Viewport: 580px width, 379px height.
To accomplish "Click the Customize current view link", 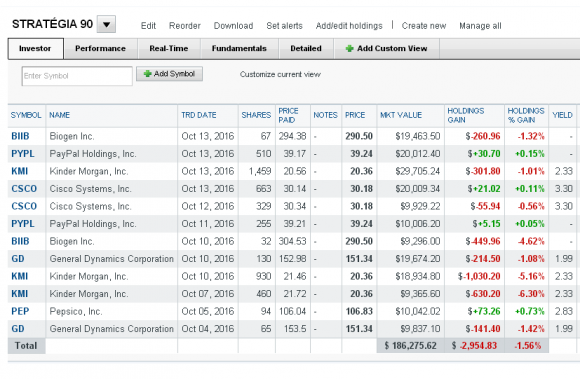I will [x=280, y=74].
